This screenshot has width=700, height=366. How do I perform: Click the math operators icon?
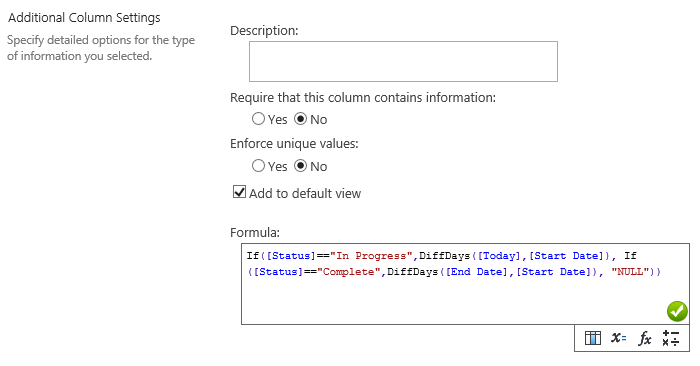point(671,338)
